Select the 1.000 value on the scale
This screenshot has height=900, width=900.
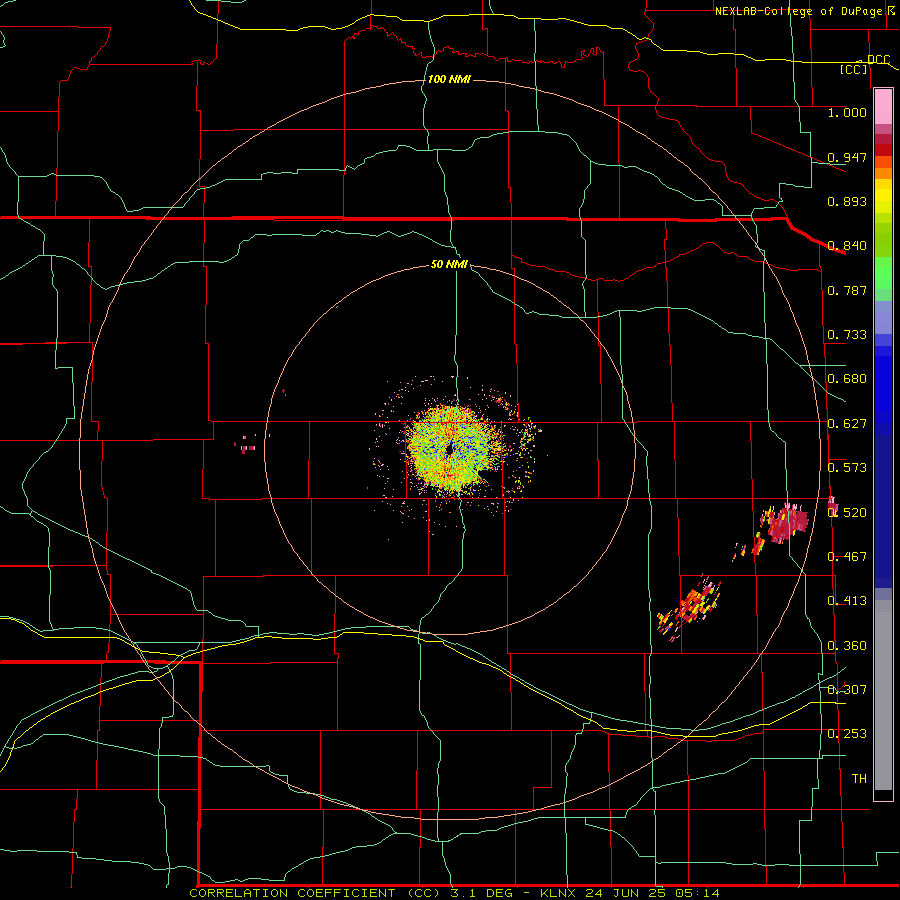click(847, 112)
